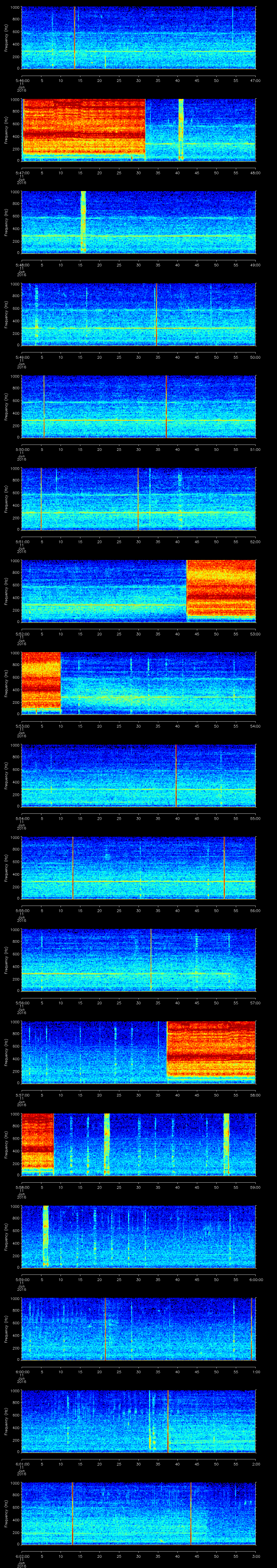277x1568 pixels.
Task: Click the spike near 38s in 6:01 spectrogram
Action: coord(168,1420)
